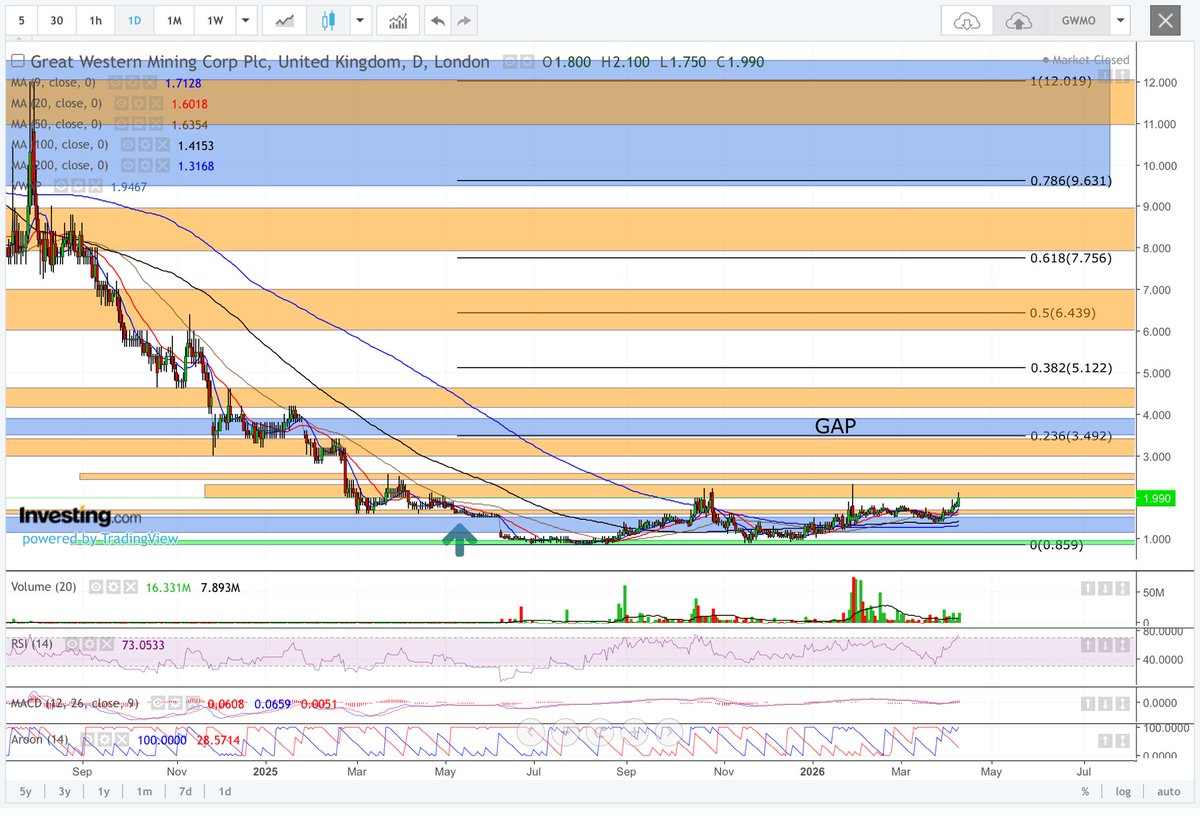Remove the MACD indicator with its X
Screen dimensions: 1200x834
pyautogui.click(x=192, y=702)
